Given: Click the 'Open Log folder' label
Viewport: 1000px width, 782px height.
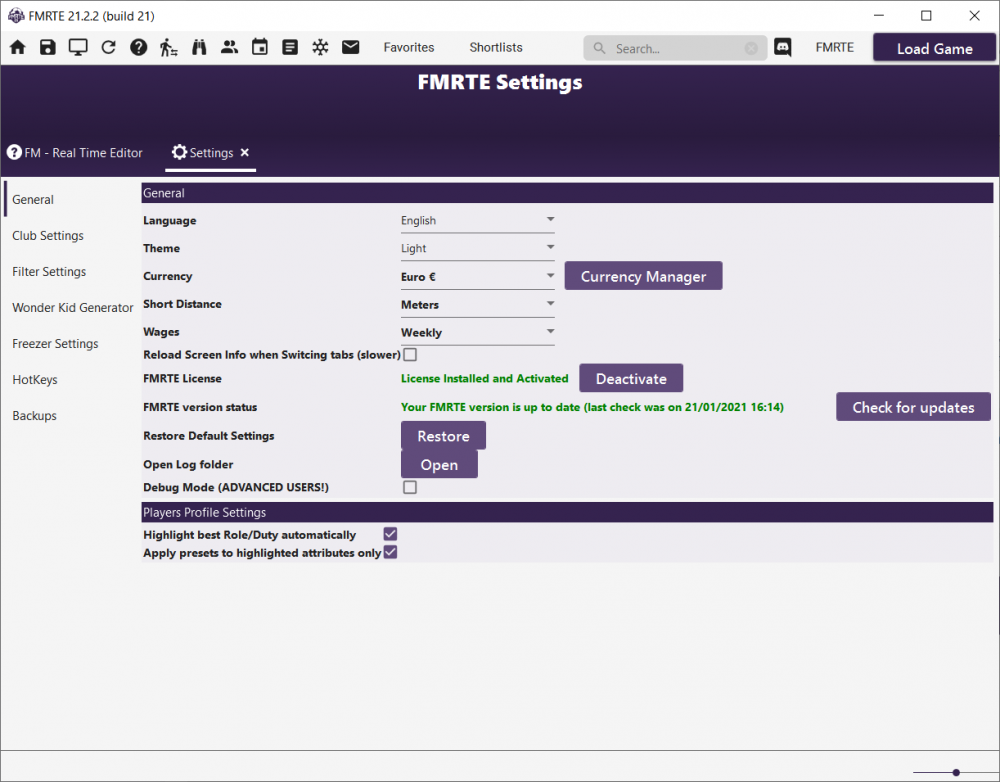Looking at the screenshot, I should click(188, 464).
